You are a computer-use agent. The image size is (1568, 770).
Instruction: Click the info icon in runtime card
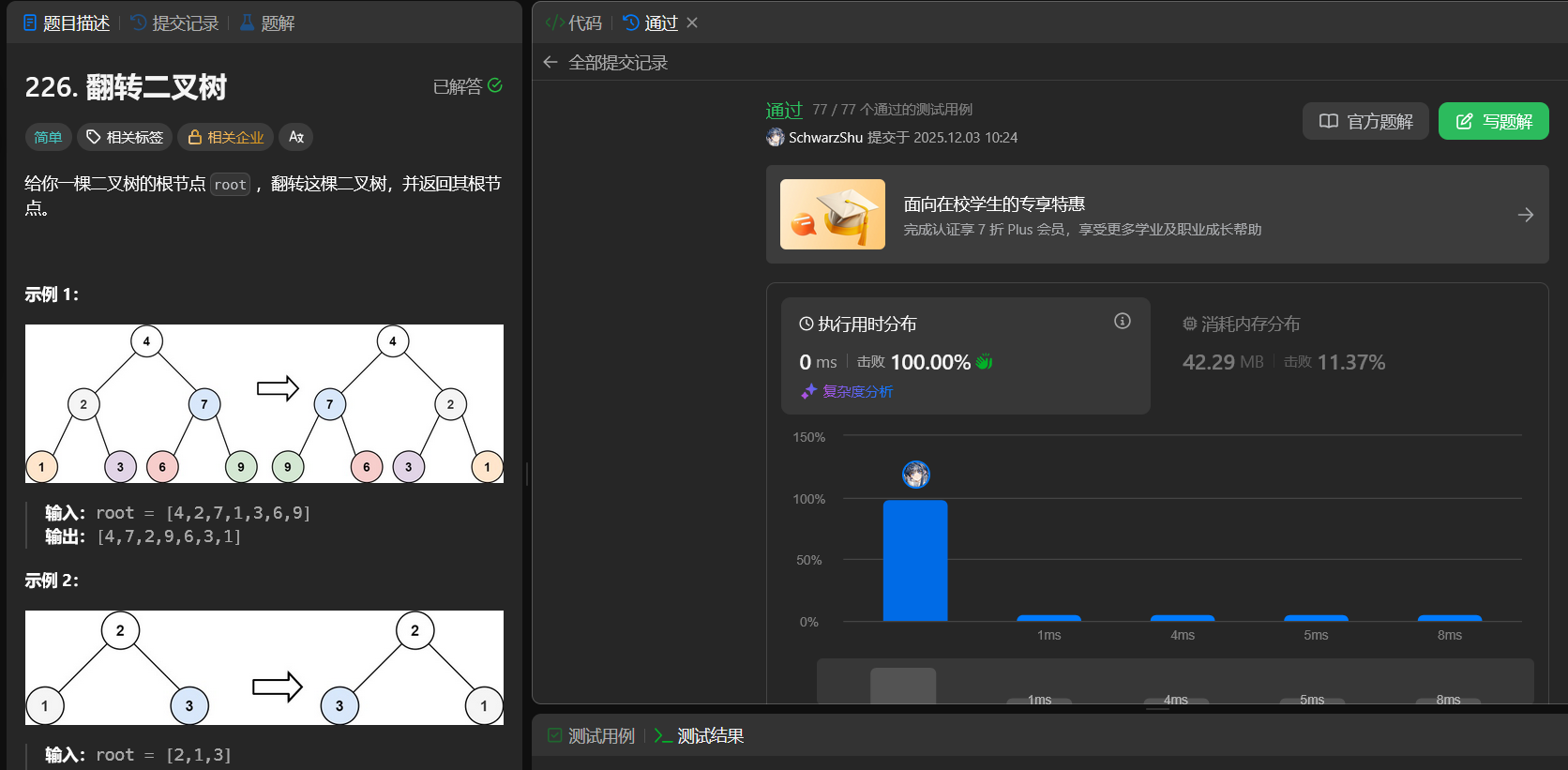coord(1122,322)
